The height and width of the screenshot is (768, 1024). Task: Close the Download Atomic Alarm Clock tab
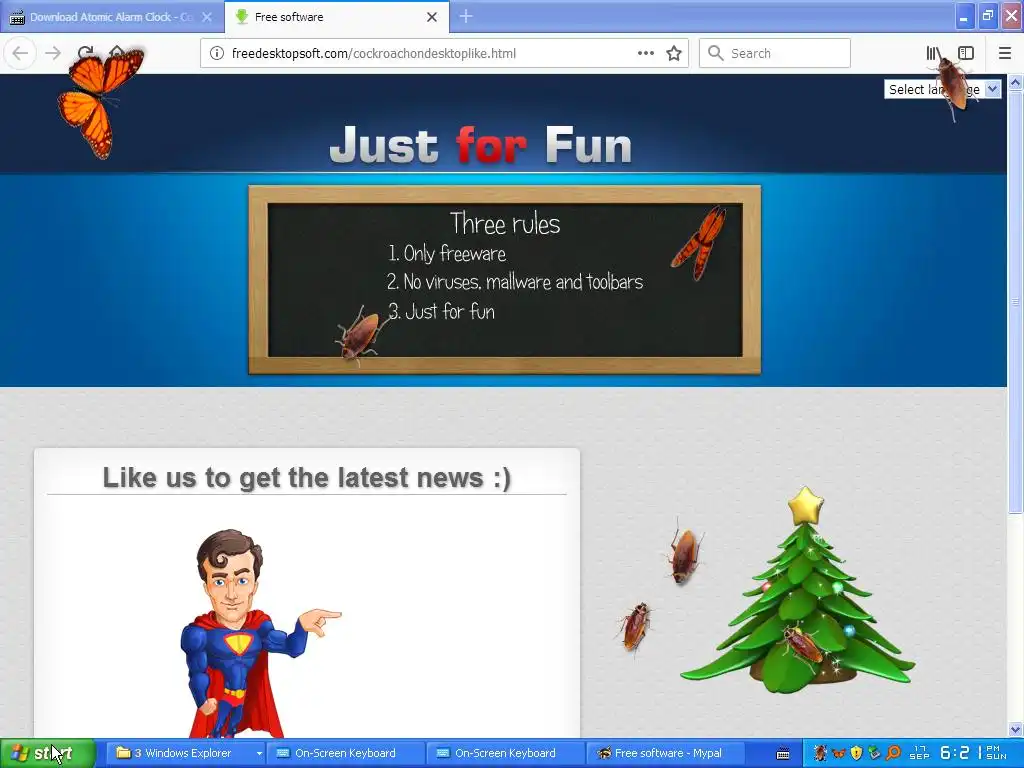207,17
